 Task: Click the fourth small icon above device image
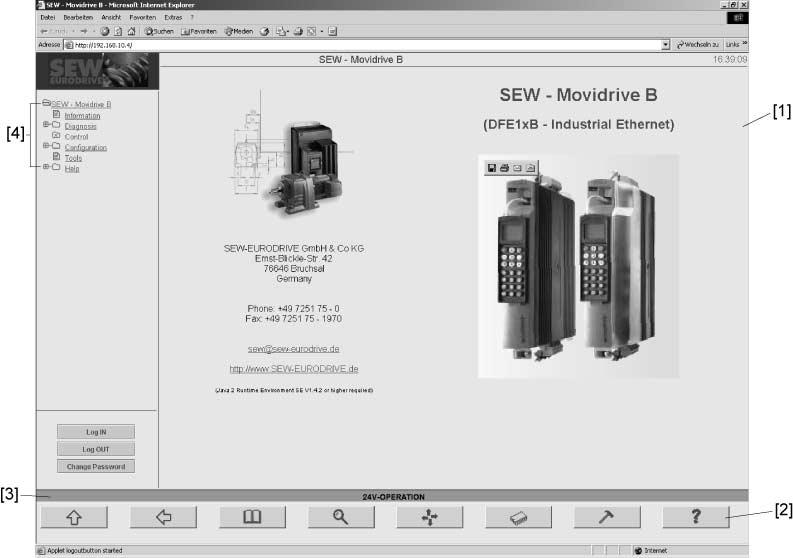click(x=530, y=168)
